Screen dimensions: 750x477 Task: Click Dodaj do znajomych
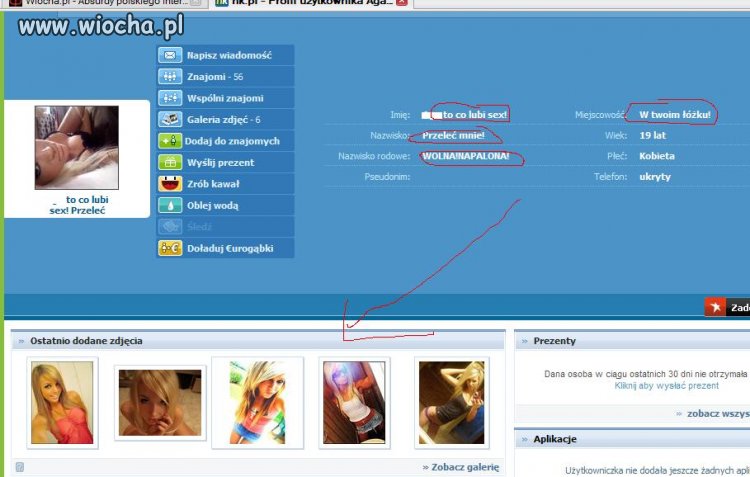click(232, 141)
